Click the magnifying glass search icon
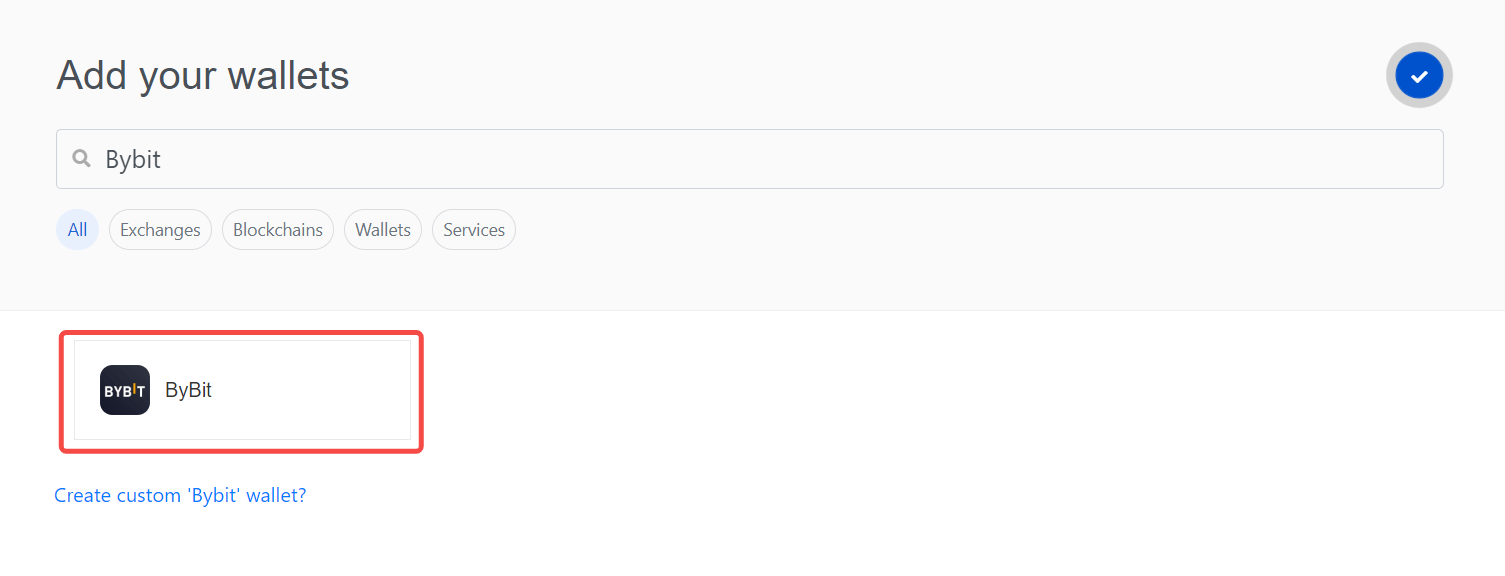Viewport: 1505px width, 576px height. pos(82,159)
